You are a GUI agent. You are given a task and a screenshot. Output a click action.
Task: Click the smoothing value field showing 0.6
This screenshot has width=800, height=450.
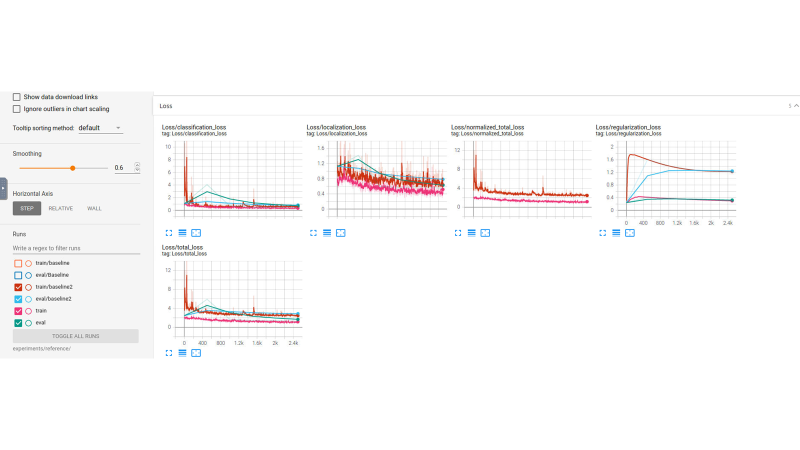pos(124,167)
